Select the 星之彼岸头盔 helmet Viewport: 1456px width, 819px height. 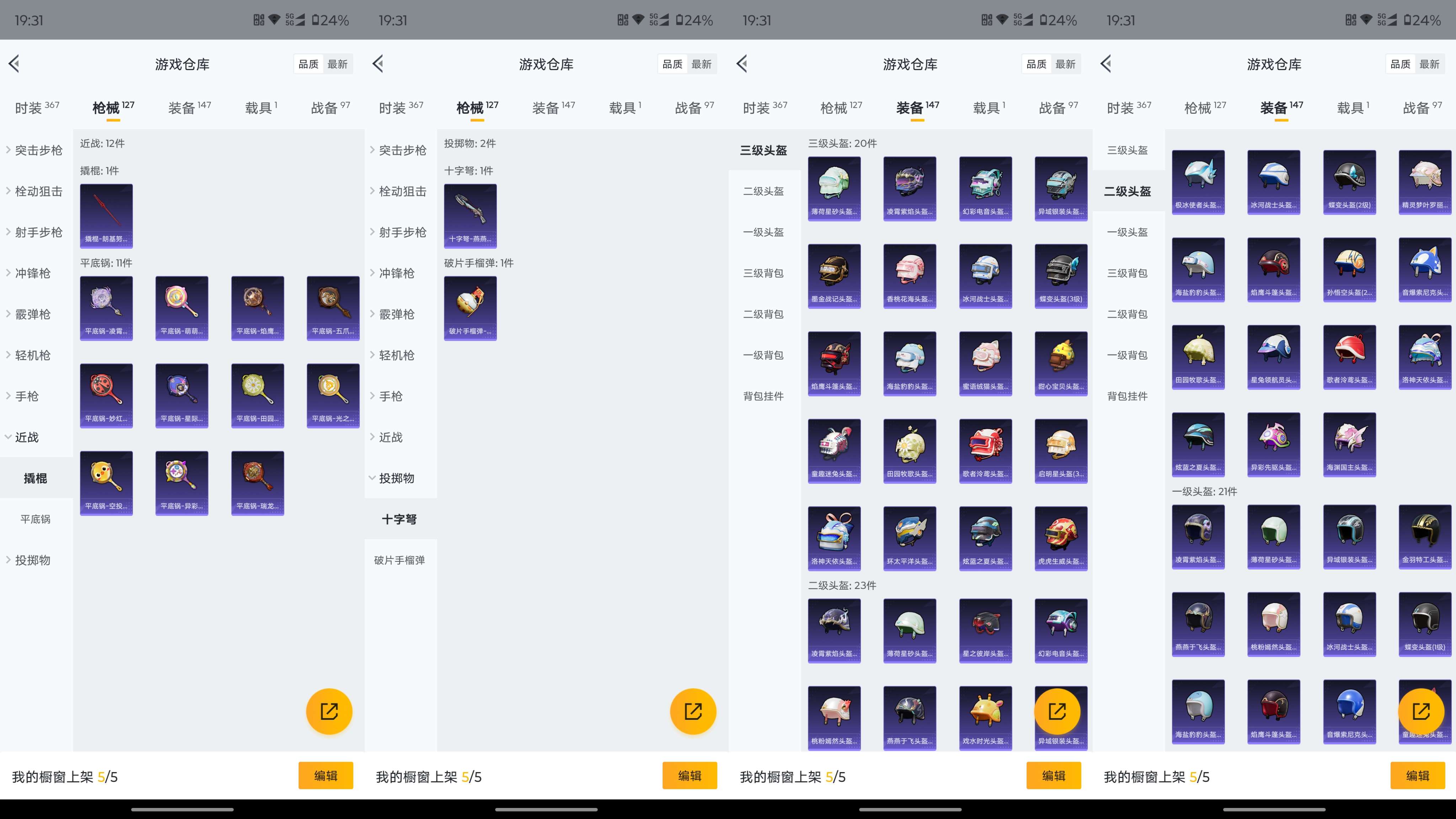[986, 631]
